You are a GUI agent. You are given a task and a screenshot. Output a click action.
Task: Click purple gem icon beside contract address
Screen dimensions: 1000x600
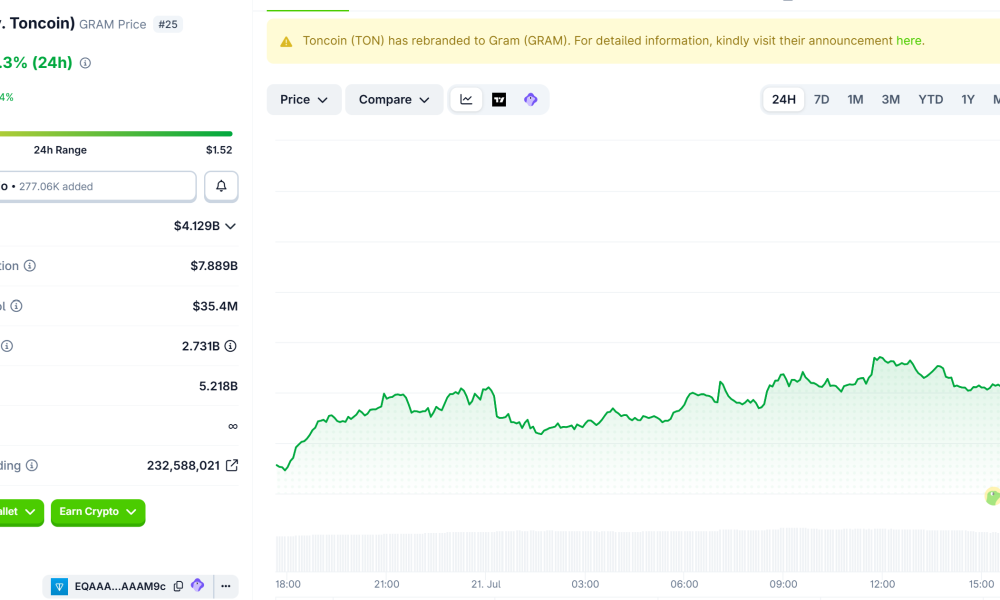(198, 585)
